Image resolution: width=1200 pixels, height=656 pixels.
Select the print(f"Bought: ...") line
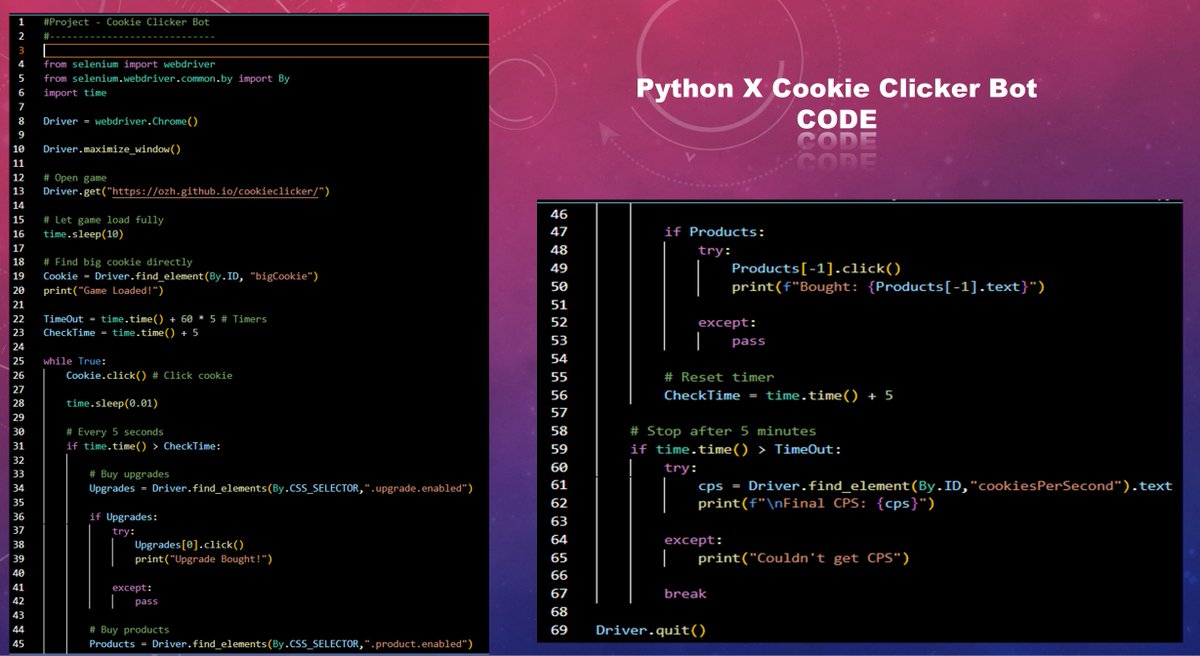pyautogui.click(x=888, y=287)
